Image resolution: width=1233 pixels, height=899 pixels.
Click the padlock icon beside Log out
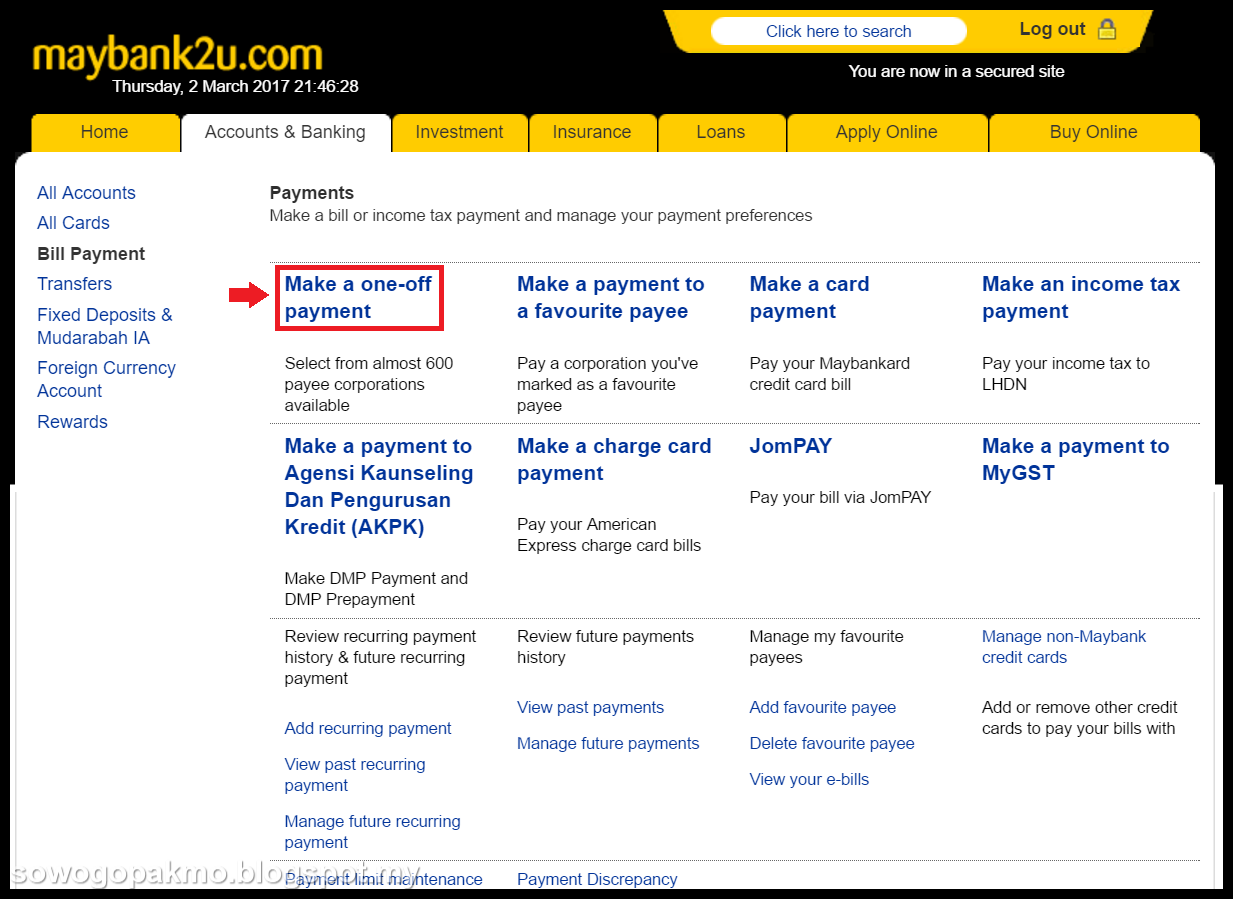click(1106, 29)
